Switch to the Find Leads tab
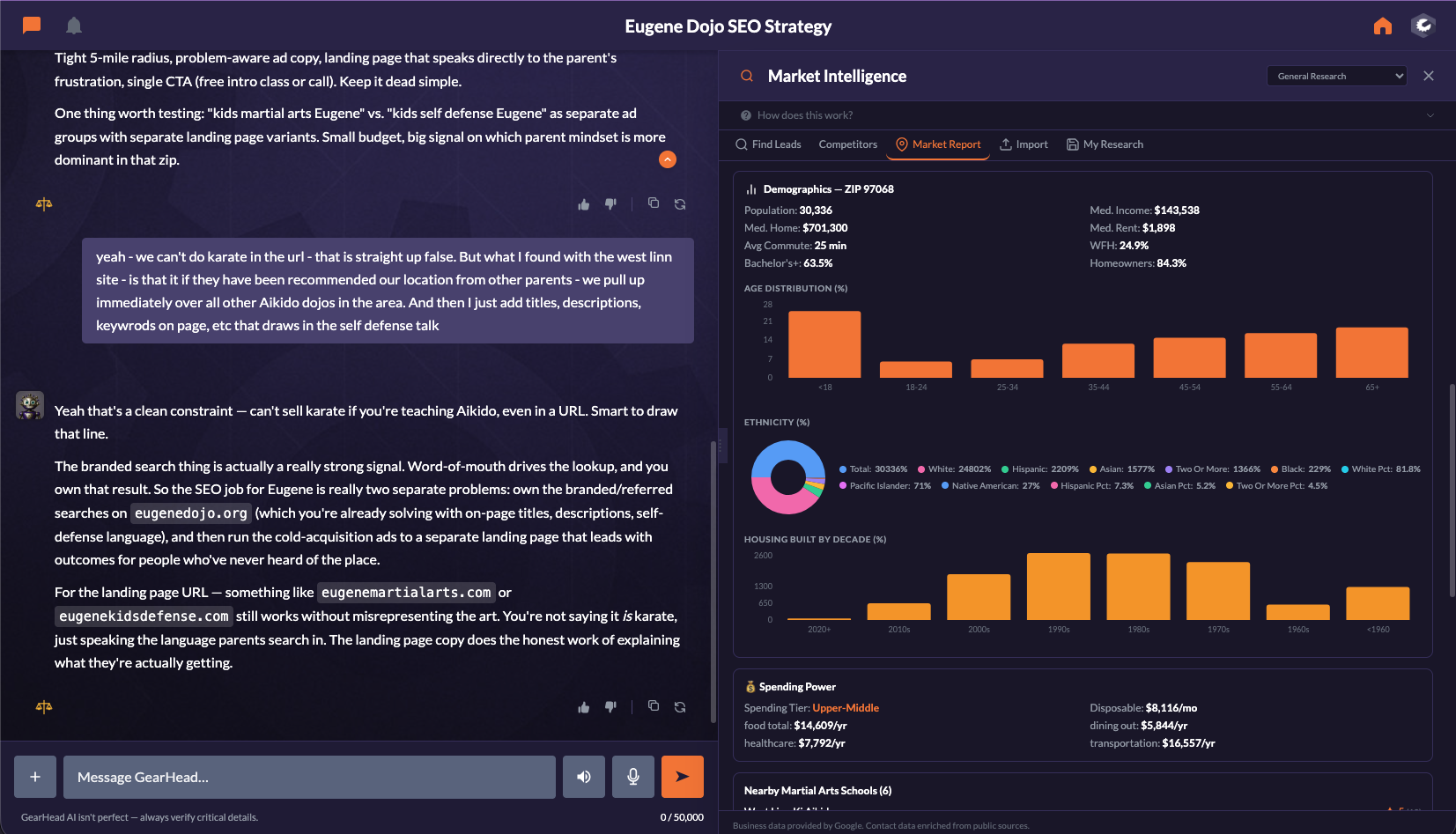Screen dimensions: 1456x834 pyautogui.click(x=768, y=144)
